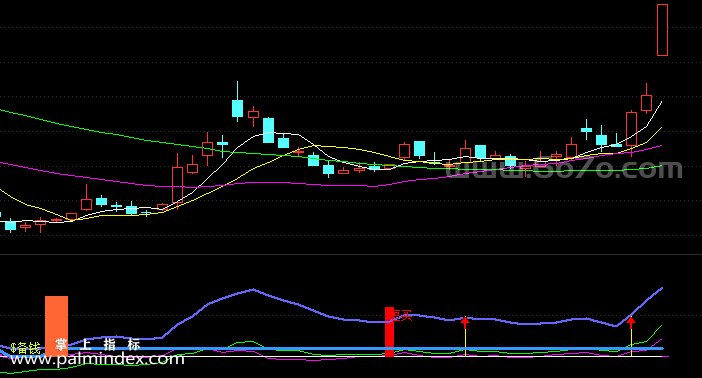Screen dimensions: 702x378
Task: Select the solid red 巨买 signal bar
Action: (390, 332)
